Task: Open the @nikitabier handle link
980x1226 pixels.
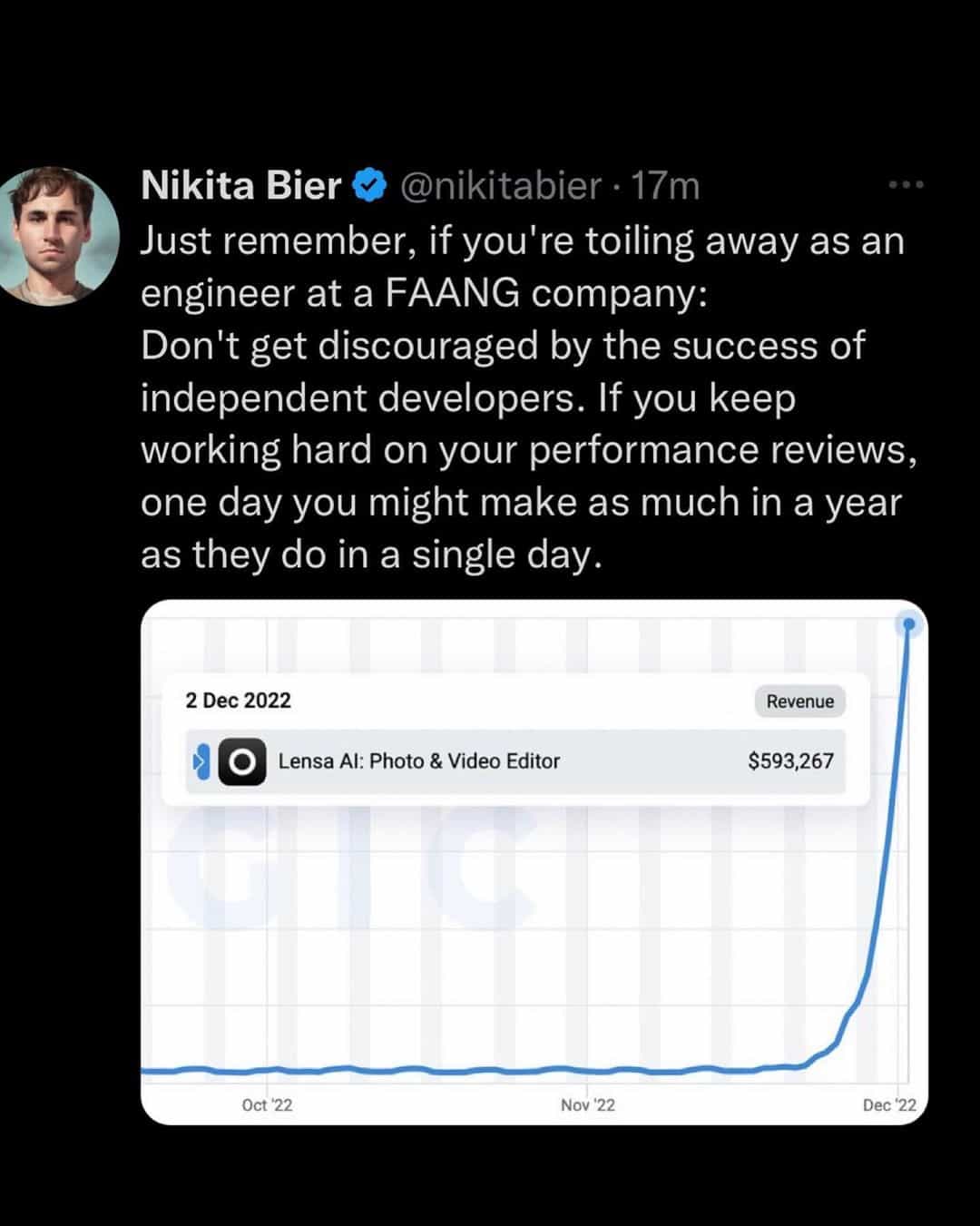Action: 500,186
